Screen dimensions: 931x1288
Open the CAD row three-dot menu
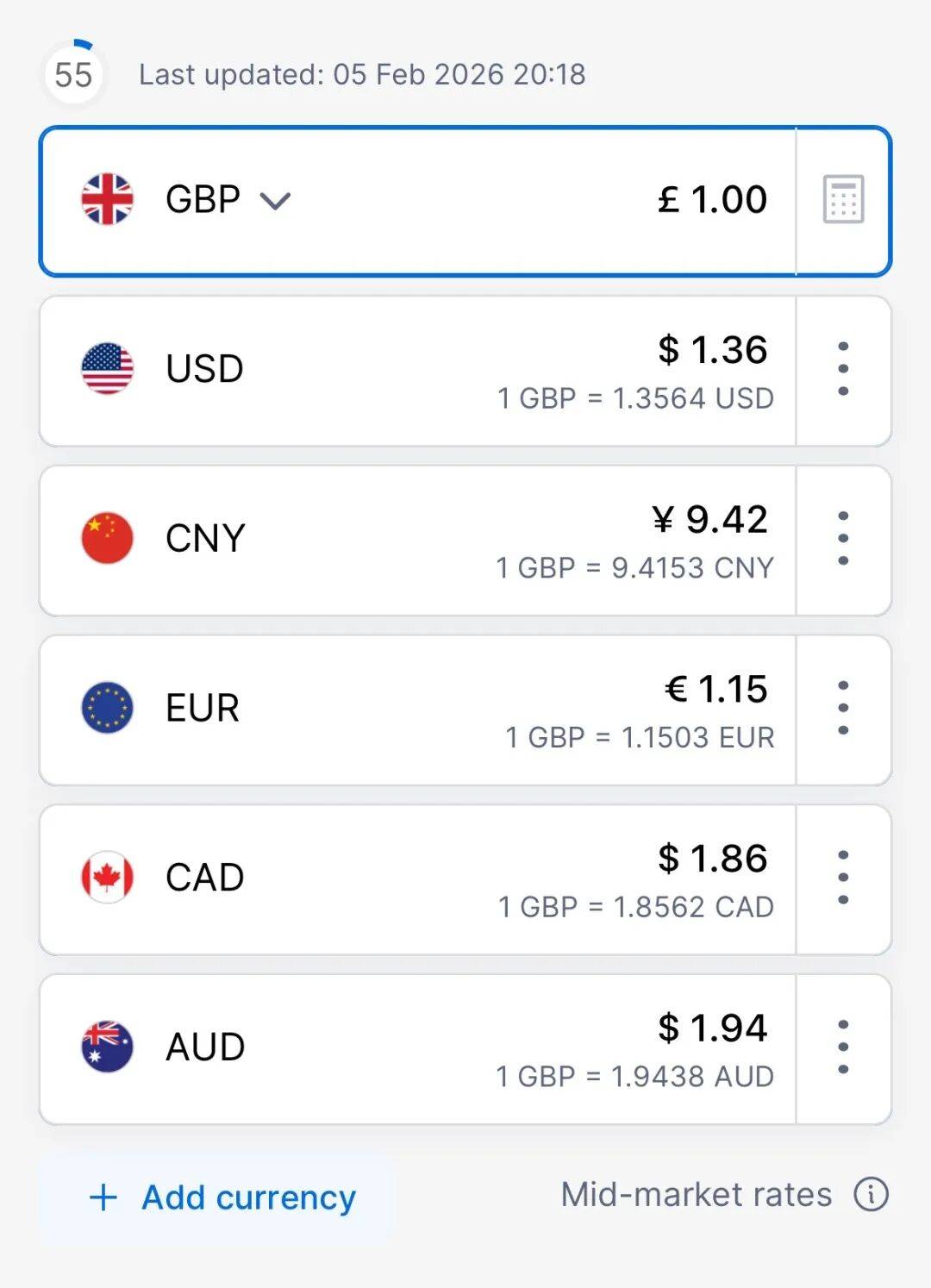(843, 878)
